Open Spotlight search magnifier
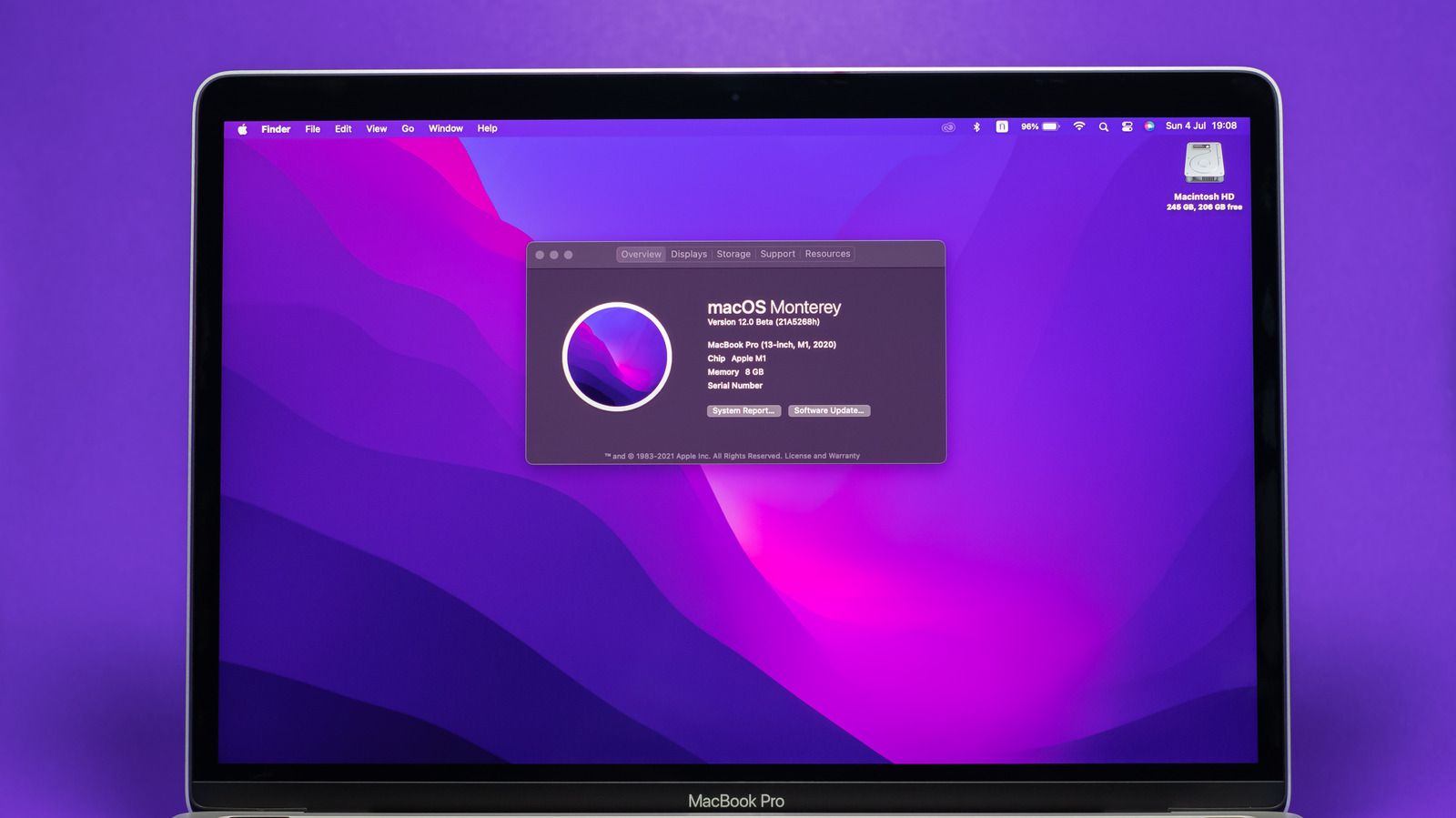 click(x=1104, y=127)
